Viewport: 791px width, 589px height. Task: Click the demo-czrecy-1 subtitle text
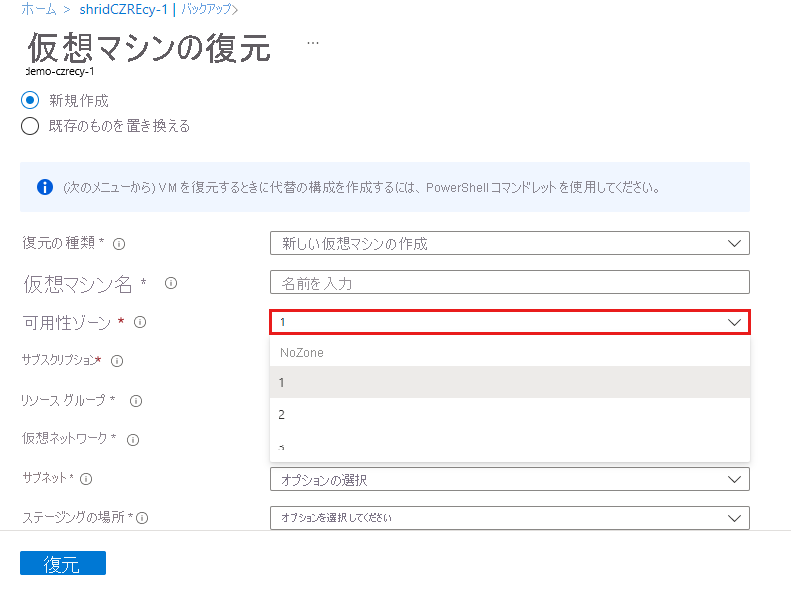pyautogui.click(x=60, y=72)
